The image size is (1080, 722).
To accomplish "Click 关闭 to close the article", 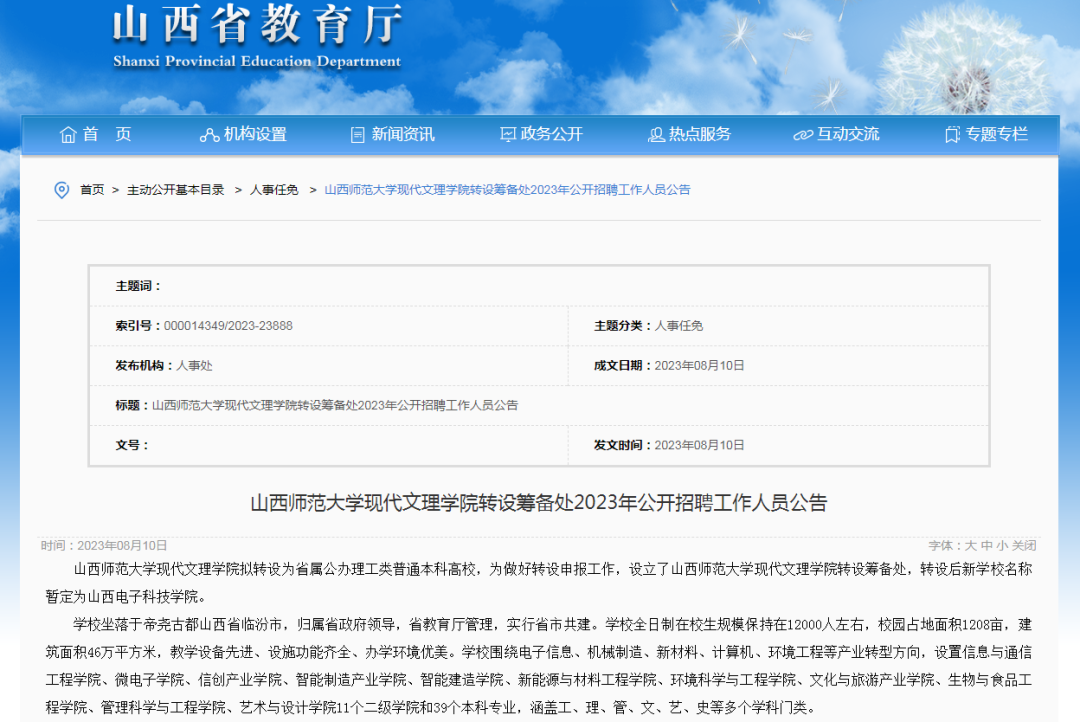I will coord(1024,546).
